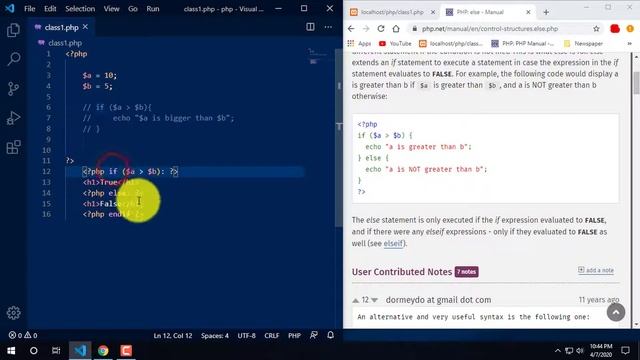Open the localhost/php/class bookmark
Image resolution: width=640 pixels, height=360 pixels.
tap(451, 43)
